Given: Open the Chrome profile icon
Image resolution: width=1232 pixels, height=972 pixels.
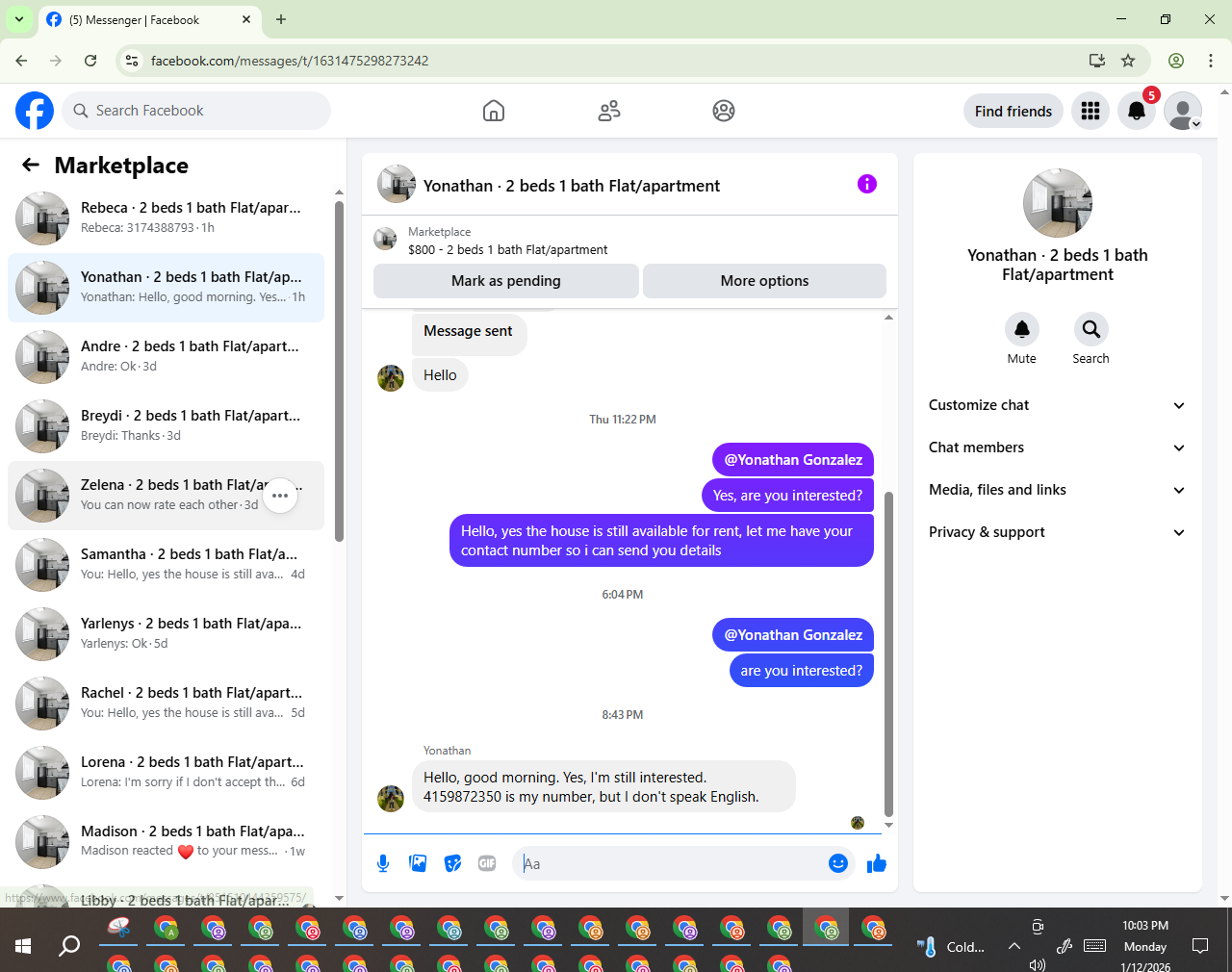Looking at the screenshot, I should pos(1176,61).
